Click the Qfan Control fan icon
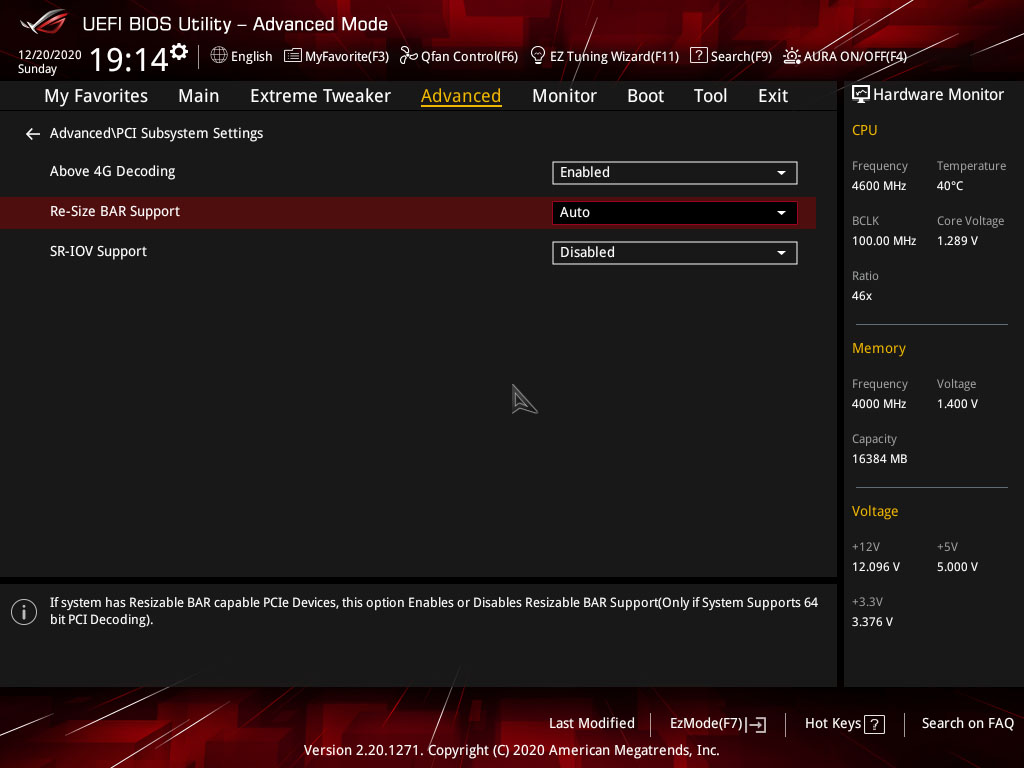The width and height of the screenshot is (1024, 768). coord(408,56)
